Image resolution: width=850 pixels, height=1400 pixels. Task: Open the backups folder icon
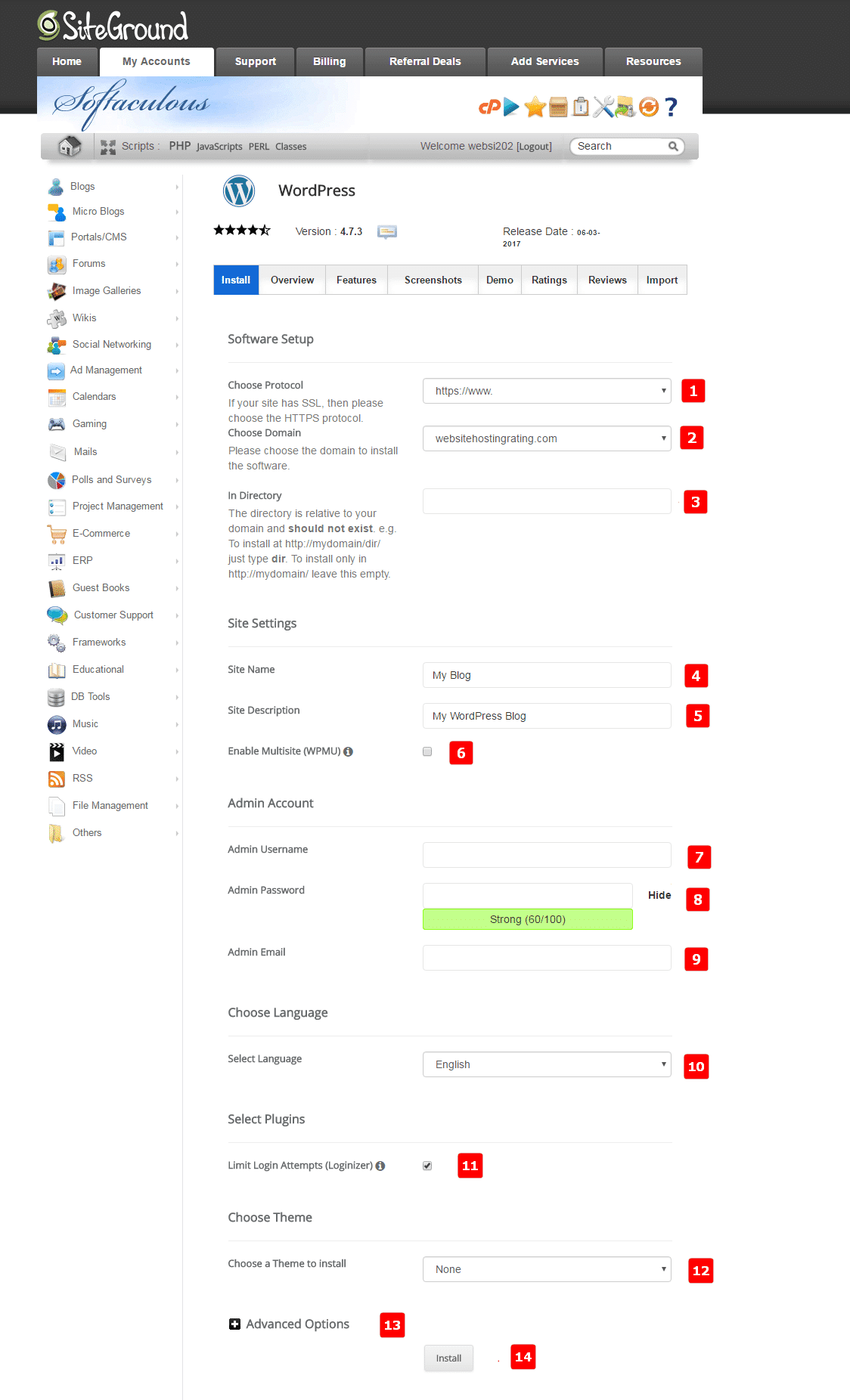(625, 107)
